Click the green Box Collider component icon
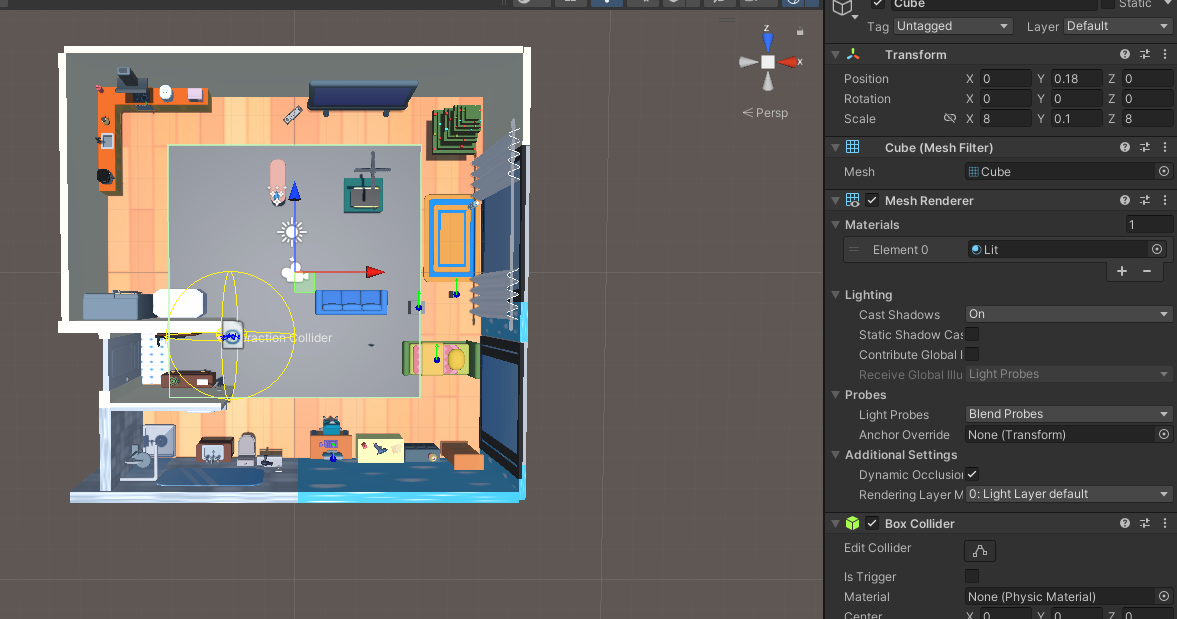1177x619 pixels. pos(853,523)
